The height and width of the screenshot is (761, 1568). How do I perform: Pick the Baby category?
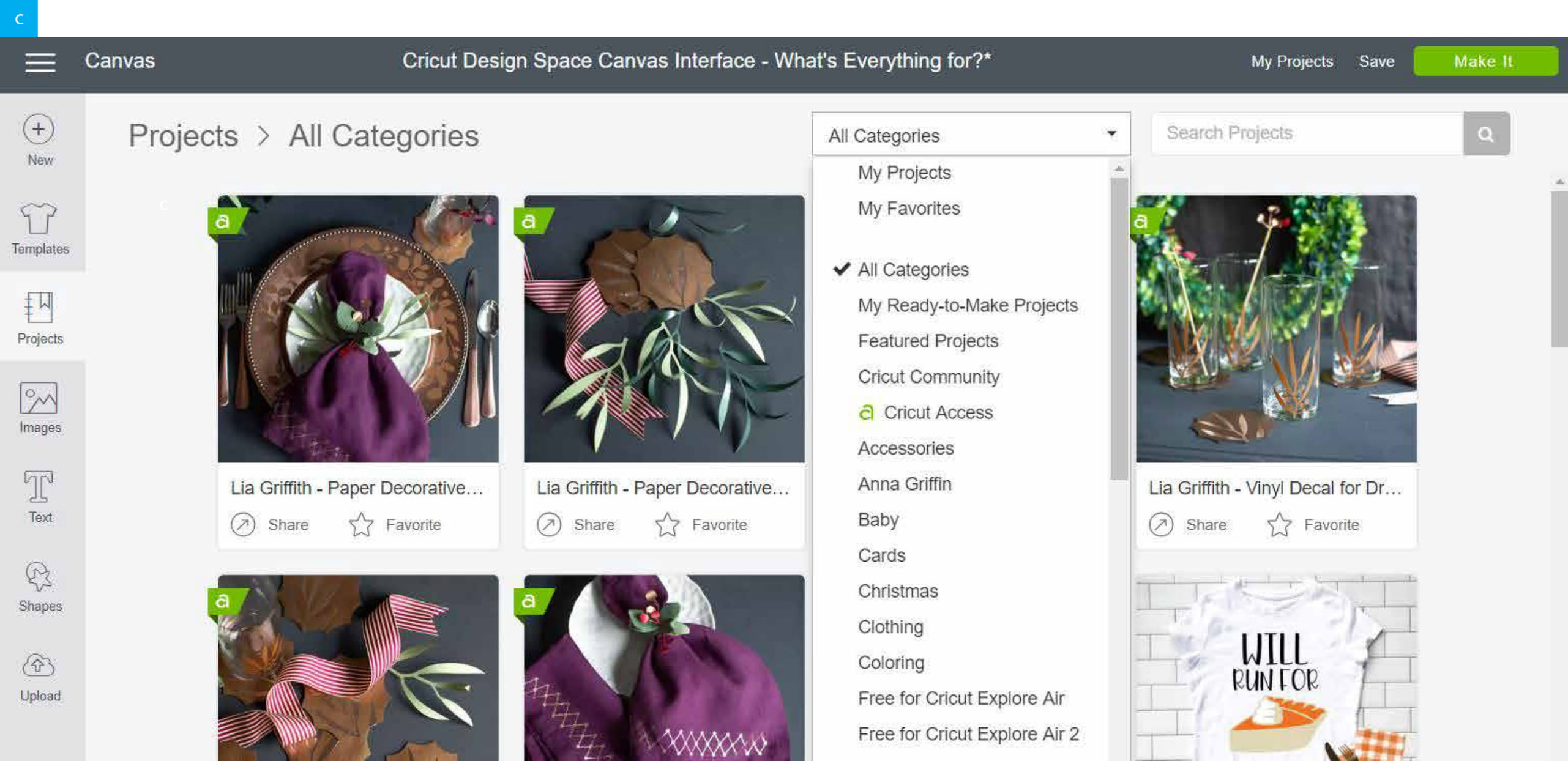[878, 519]
